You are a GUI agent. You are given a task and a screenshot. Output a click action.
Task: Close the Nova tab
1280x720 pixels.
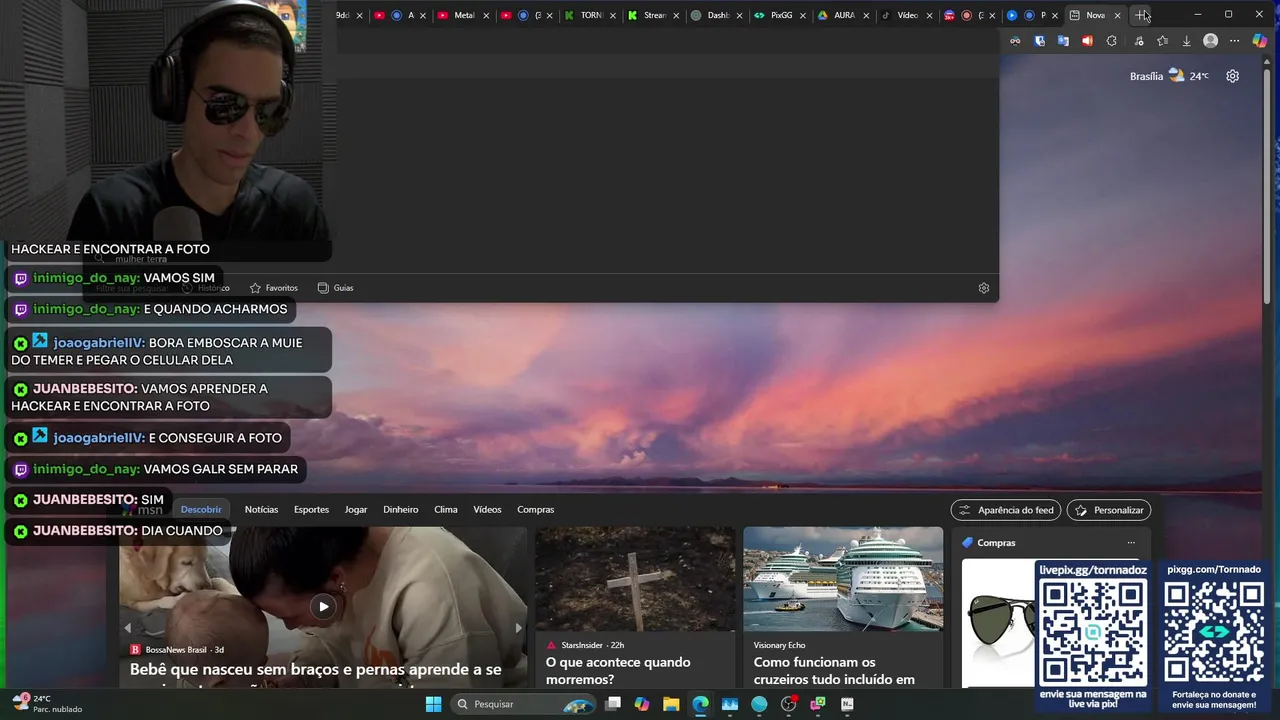[1117, 15]
